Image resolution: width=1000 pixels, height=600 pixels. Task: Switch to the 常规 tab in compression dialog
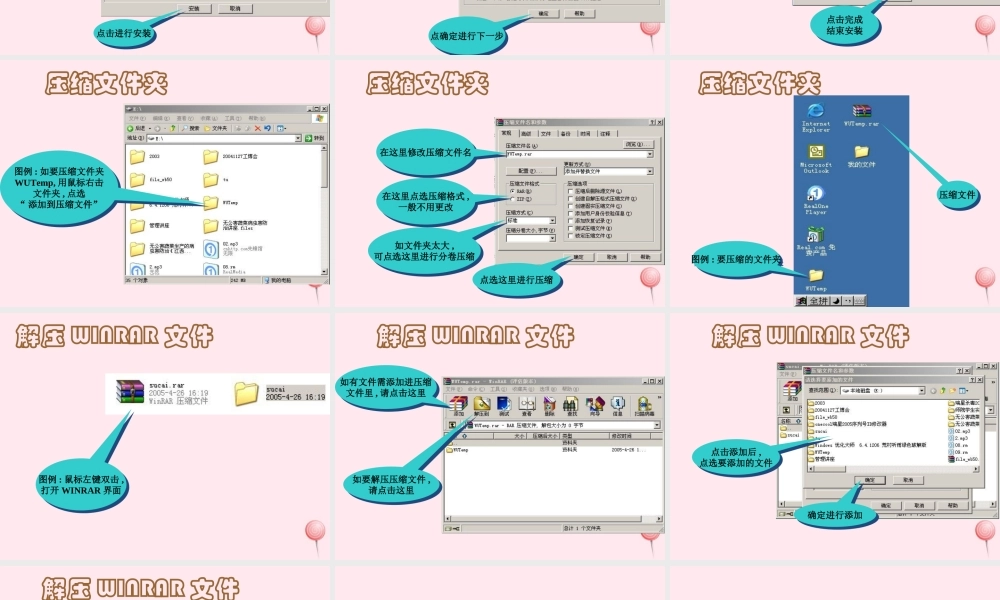[506, 133]
